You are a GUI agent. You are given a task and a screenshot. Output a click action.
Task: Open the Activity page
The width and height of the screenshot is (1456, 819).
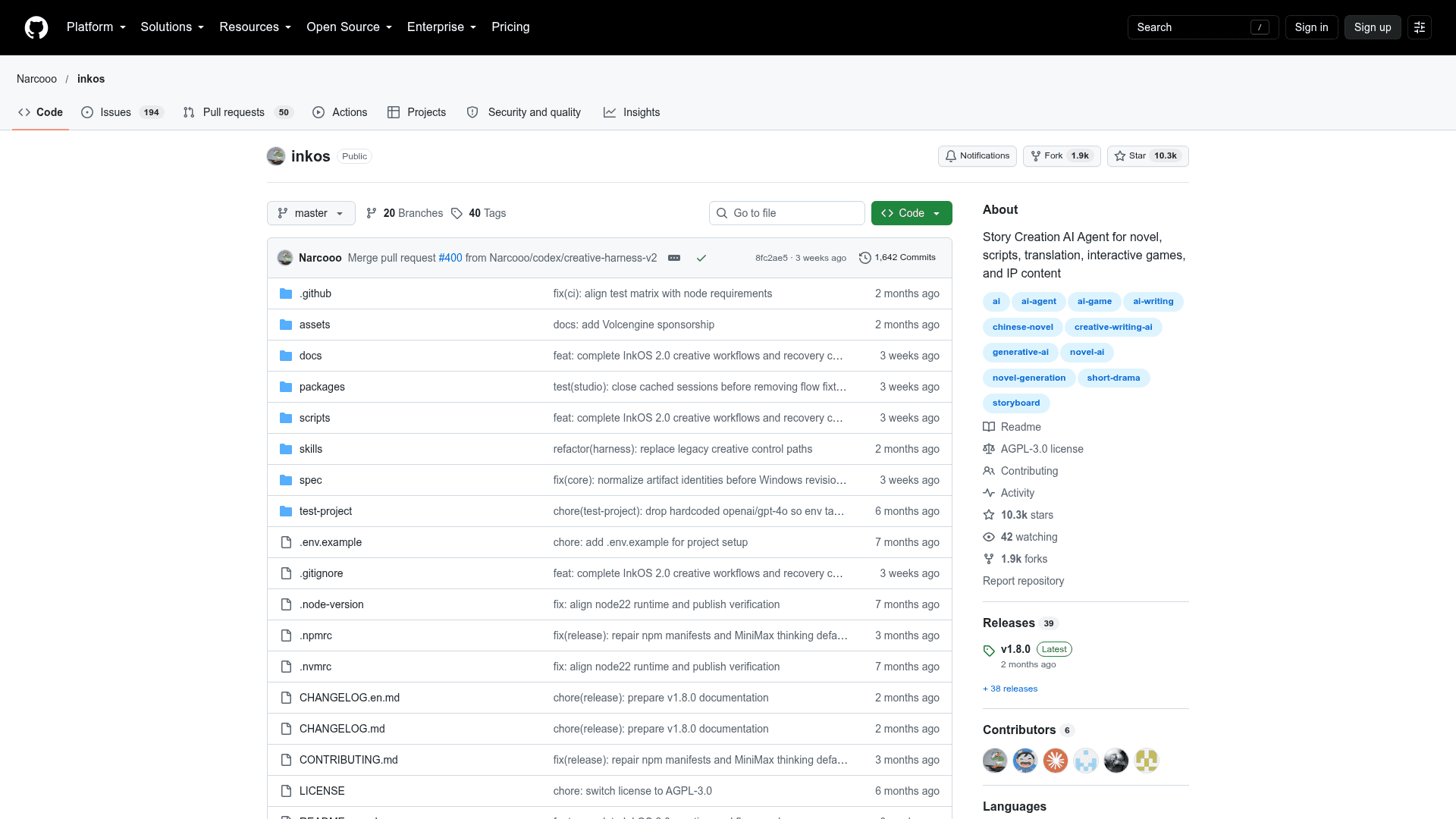(1009, 493)
